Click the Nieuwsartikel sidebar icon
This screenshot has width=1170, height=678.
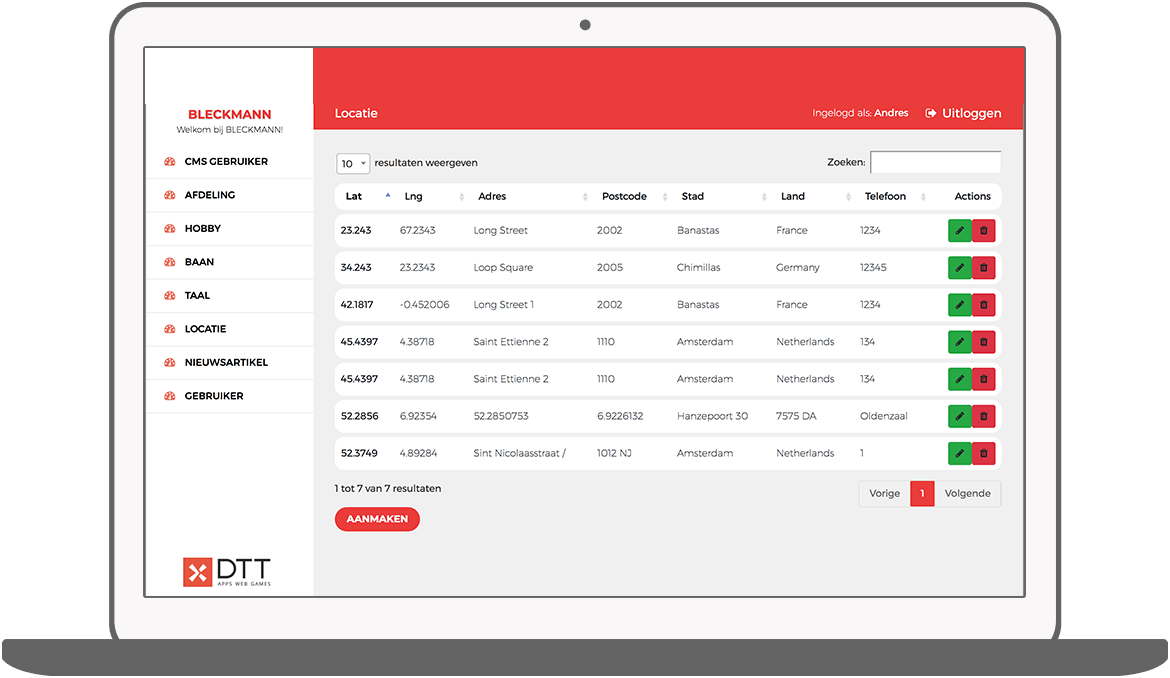[x=169, y=362]
